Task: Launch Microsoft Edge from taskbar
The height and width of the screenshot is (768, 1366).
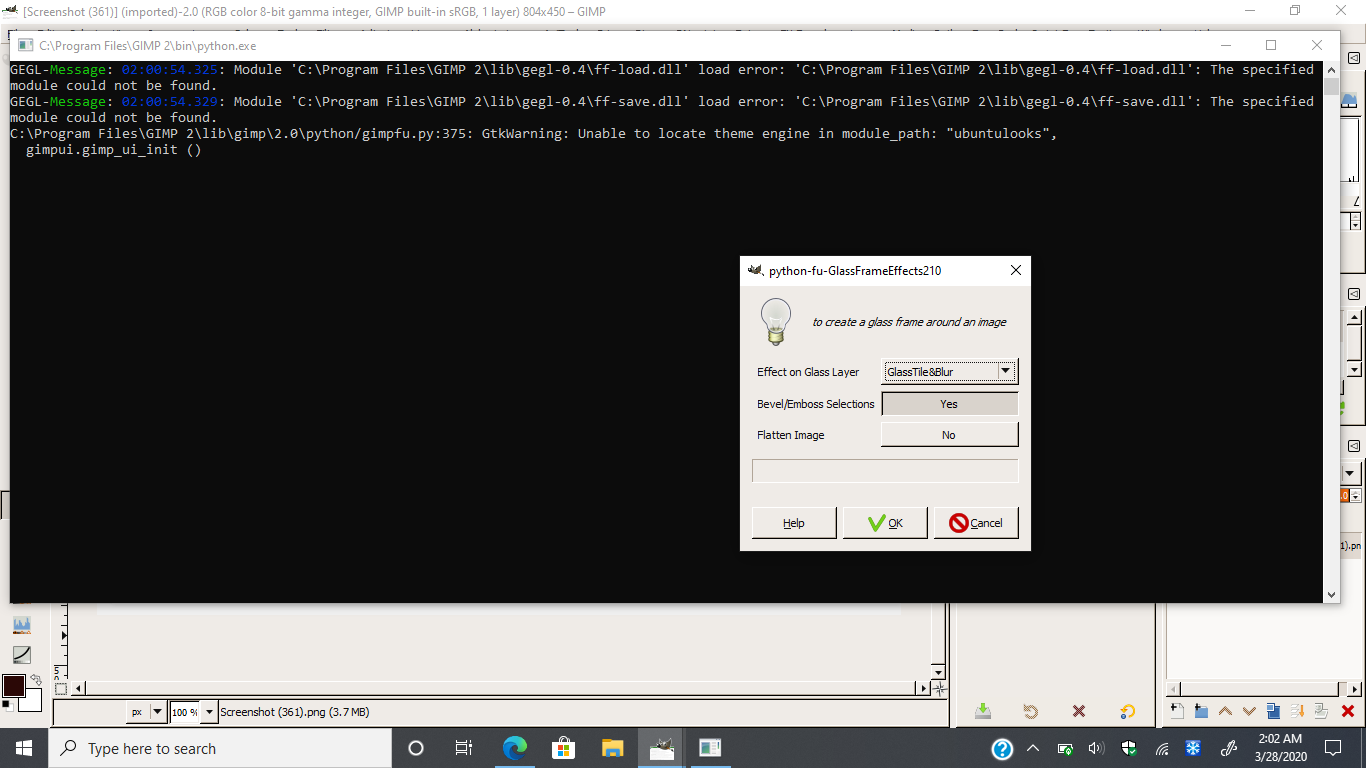Action: (x=515, y=748)
